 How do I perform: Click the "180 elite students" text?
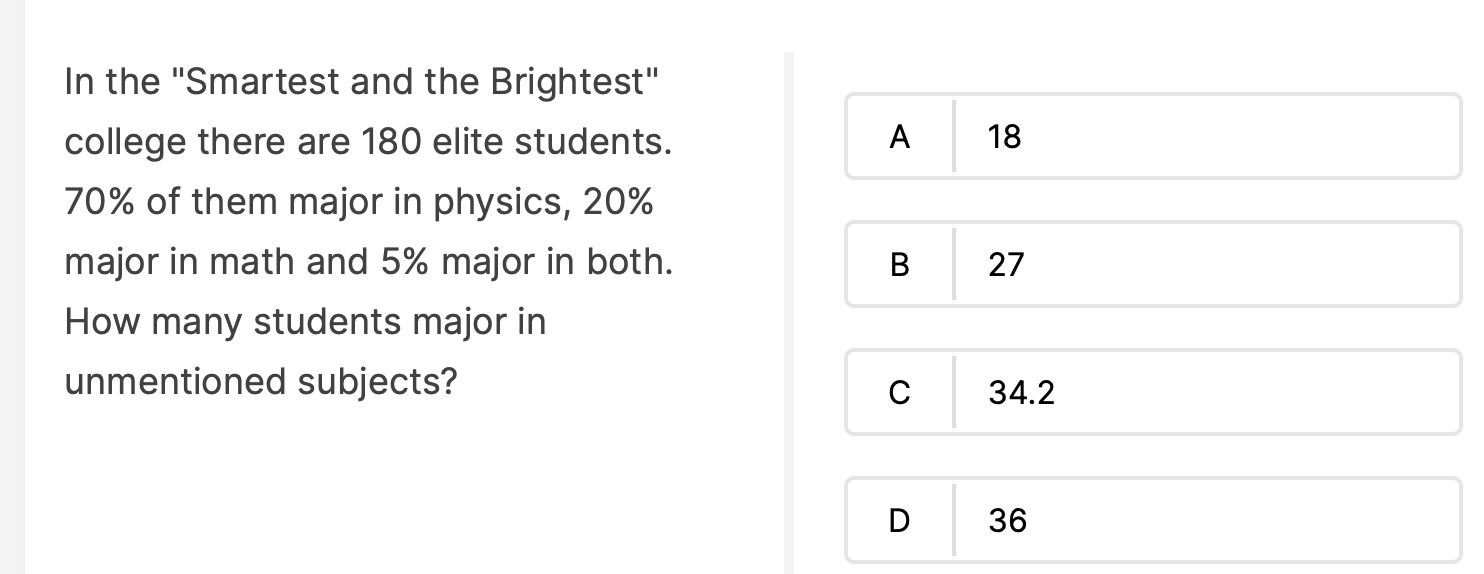(x=515, y=142)
